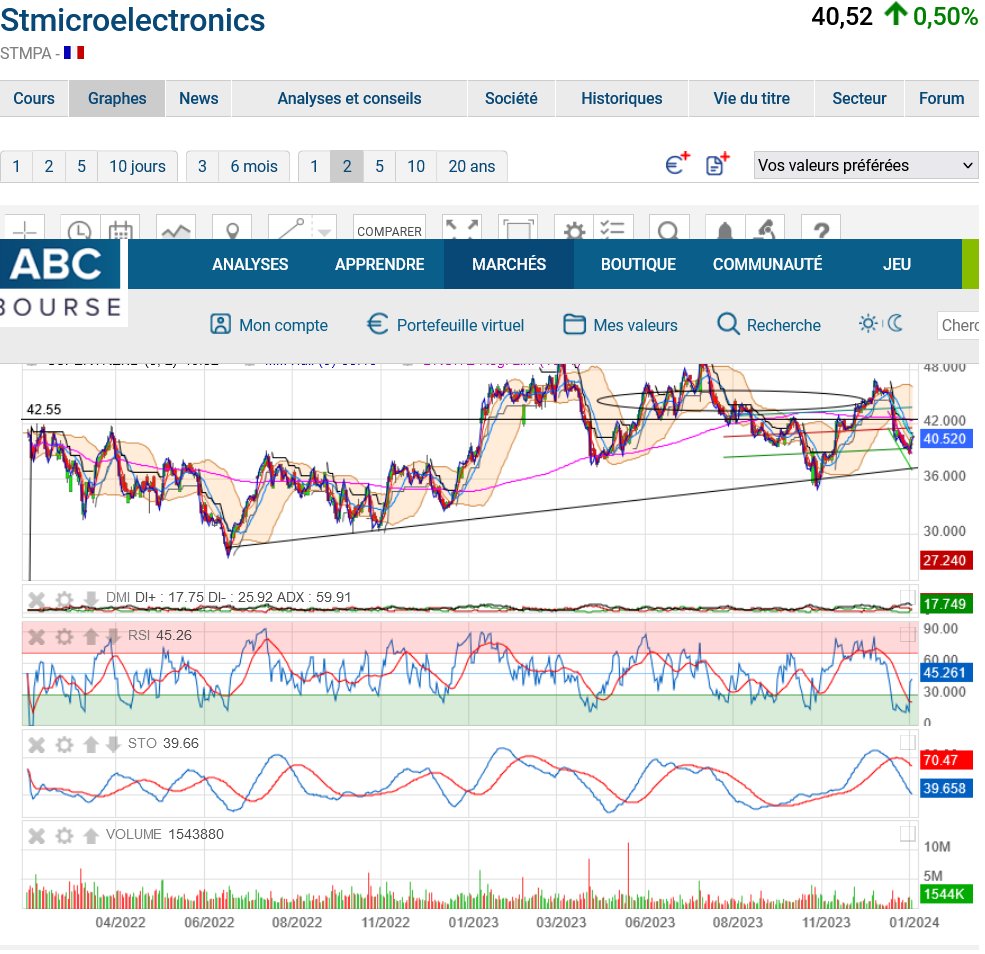Open the indicators checklist icon
This screenshot has height=954, width=985.
tap(612, 229)
